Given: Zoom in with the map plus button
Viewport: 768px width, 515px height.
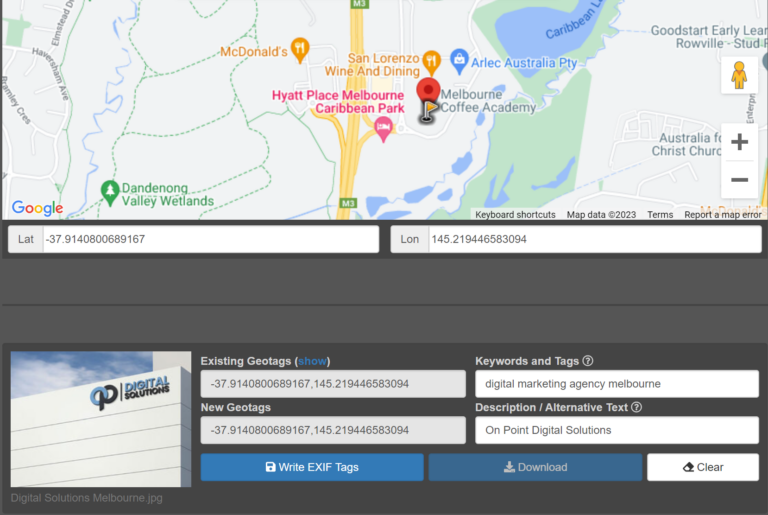Looking at the screenshot, I should click(x=739, y=142).
